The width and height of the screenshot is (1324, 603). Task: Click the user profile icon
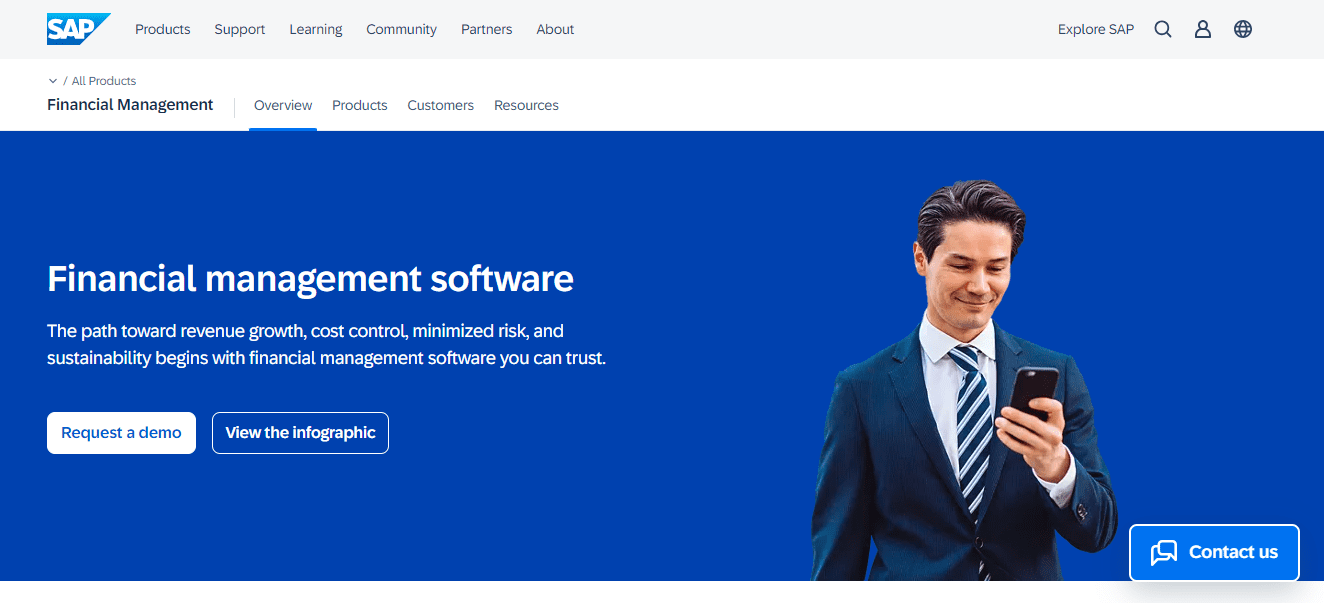(x=1202, y=29)
